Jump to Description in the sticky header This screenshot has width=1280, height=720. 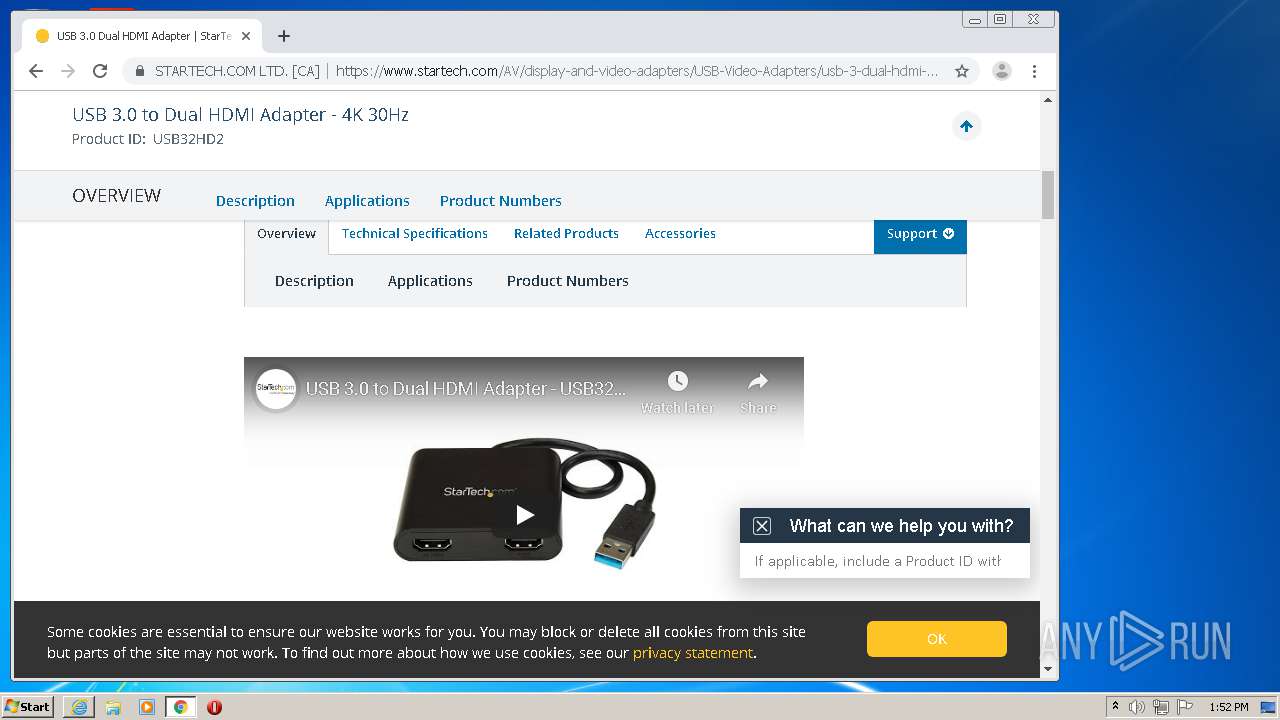[255, 201]
